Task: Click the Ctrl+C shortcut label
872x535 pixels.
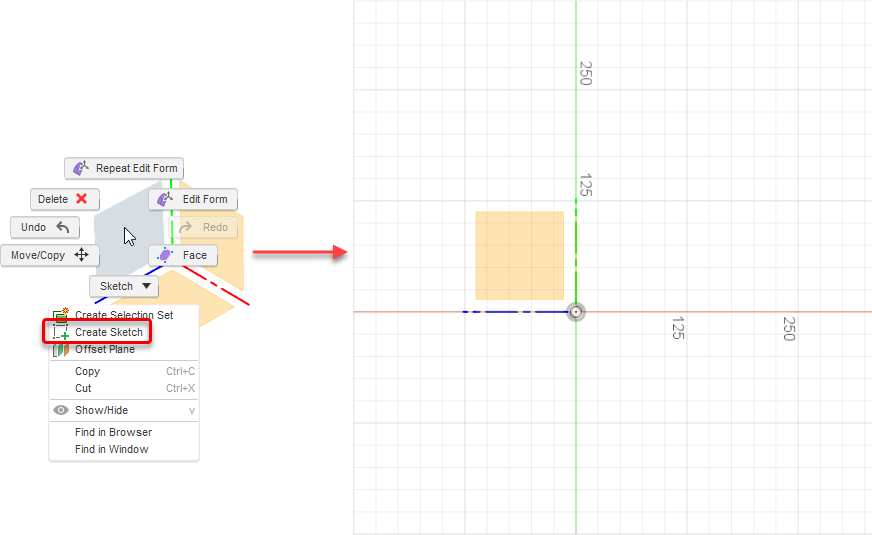Action: [180, 371]
